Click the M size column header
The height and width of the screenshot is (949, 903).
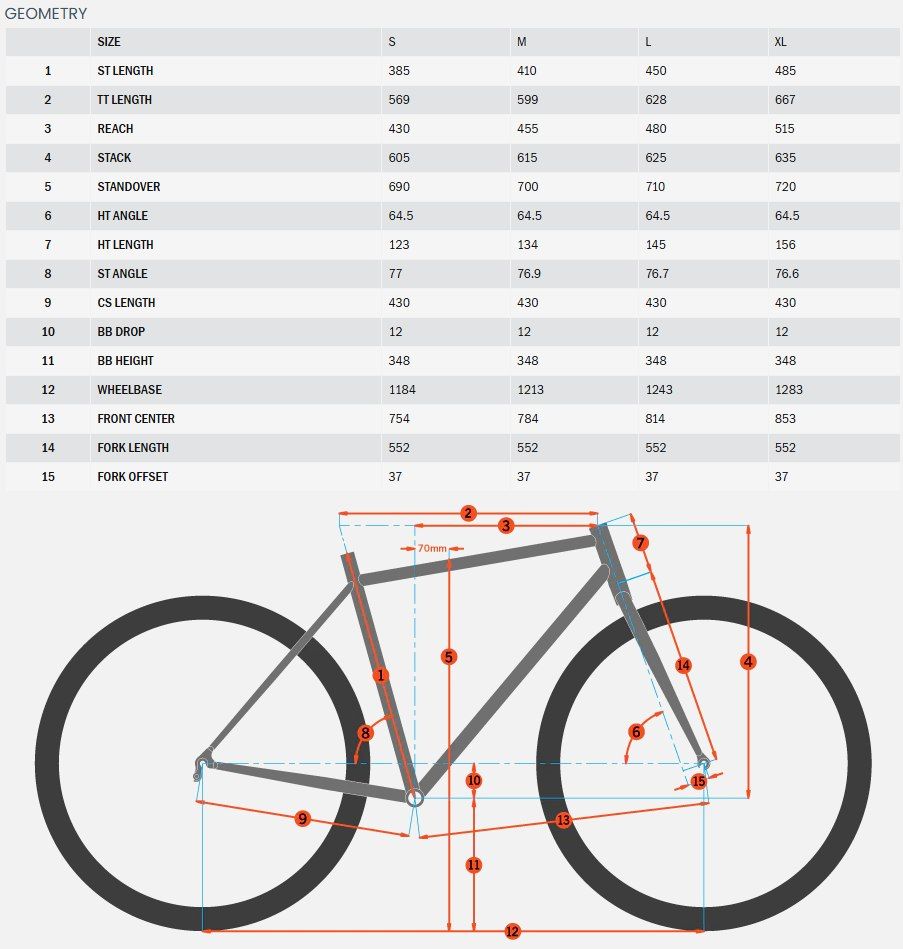pos(522,42)
